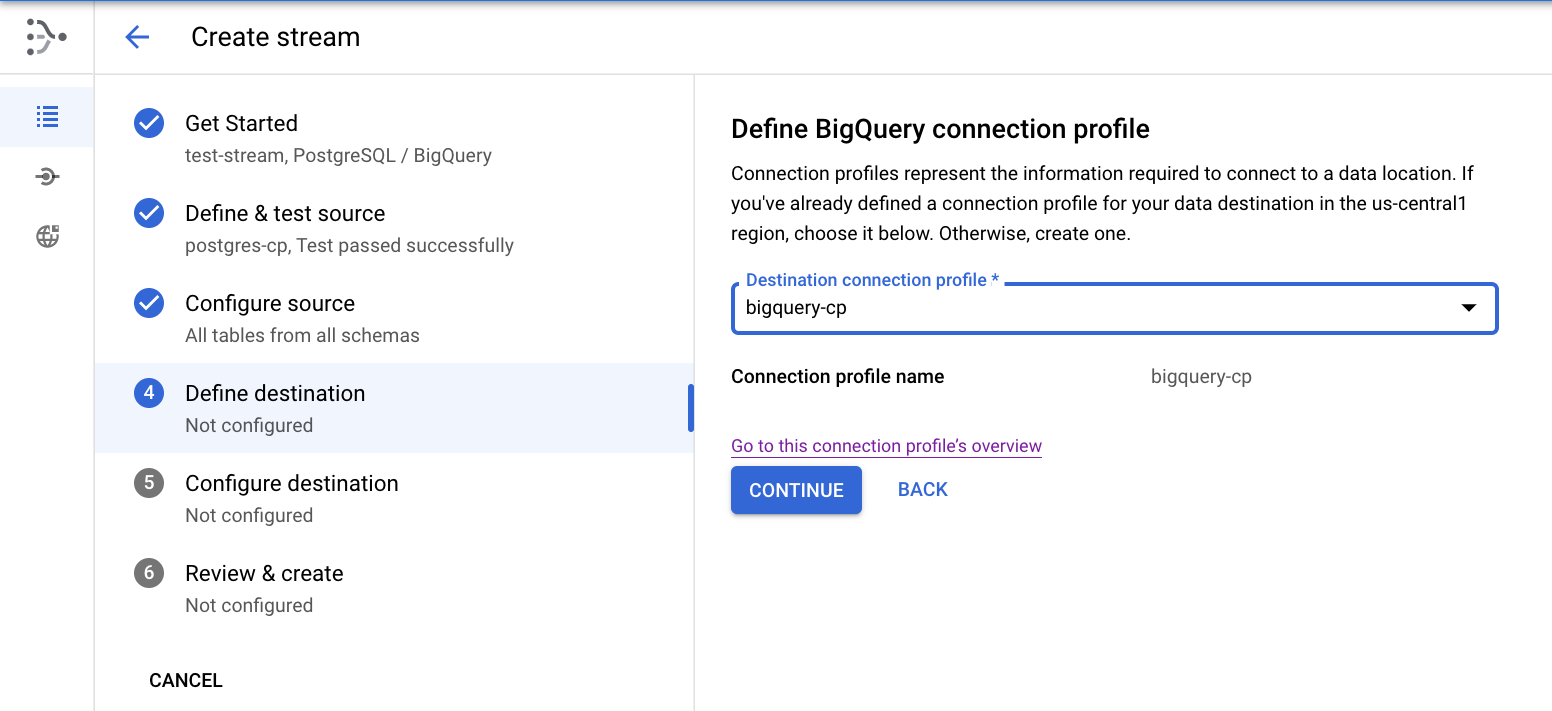Open Connection profiles sidebar icon
This screenshot has width=1552, height=711.
[47, 177]
